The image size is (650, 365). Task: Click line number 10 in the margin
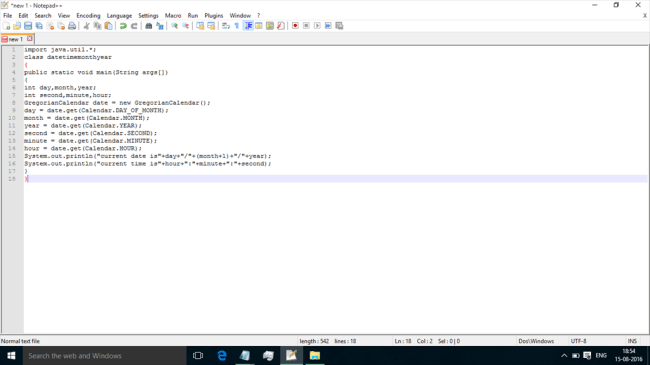[12, 118]
